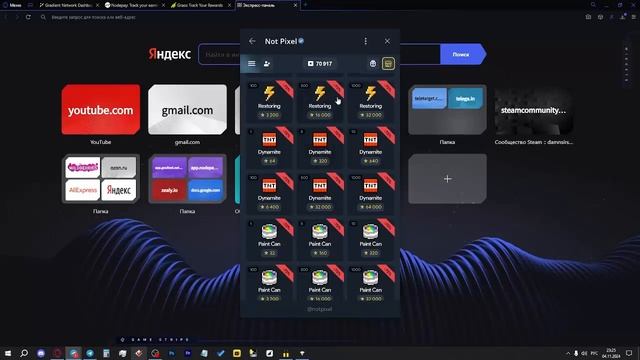Open the snapshot camera icon in address bar
The height and width of the screenshot is (360, 640).
tap(588, 17)
